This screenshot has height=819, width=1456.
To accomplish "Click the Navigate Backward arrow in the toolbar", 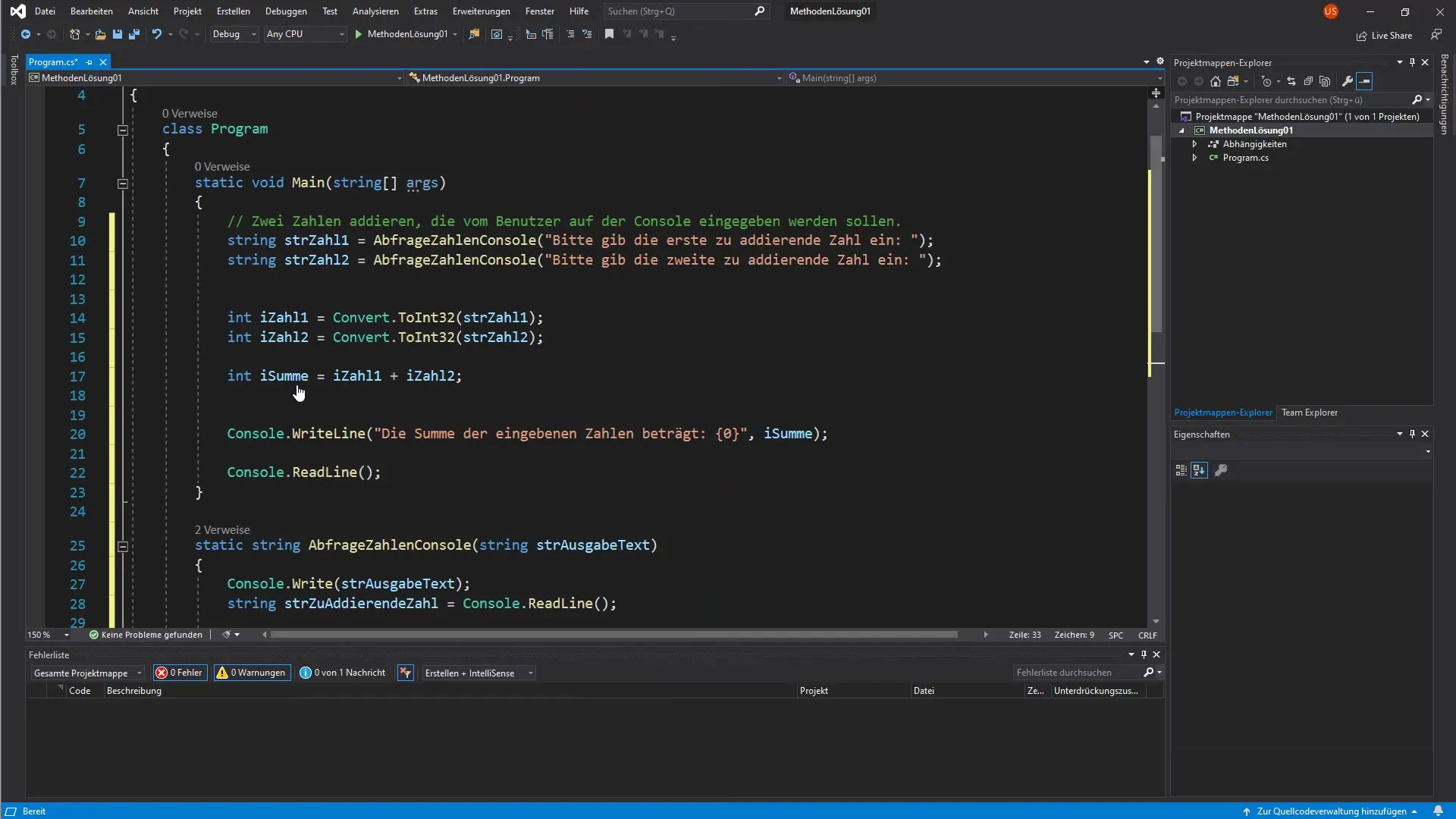I will pyautogui.click(x=25, y=34).
